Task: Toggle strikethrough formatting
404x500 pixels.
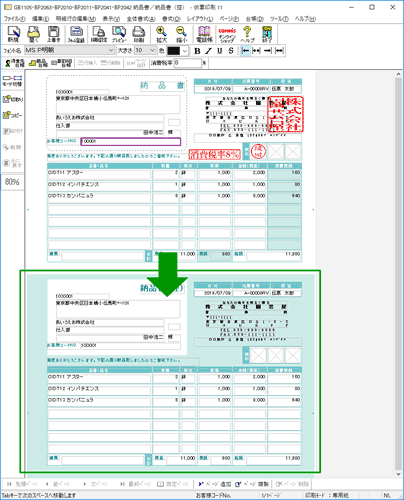Action: click(231, 51)
